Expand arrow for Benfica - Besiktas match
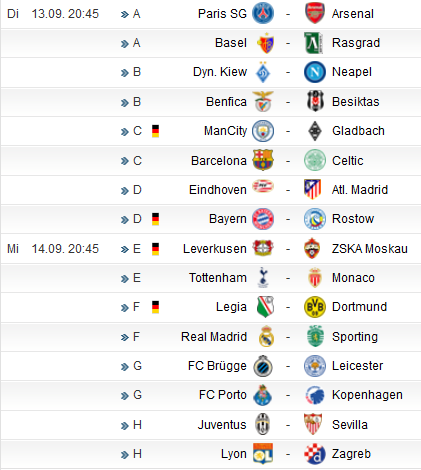Viewport: 421px width, 470px height. click(125, 102)
